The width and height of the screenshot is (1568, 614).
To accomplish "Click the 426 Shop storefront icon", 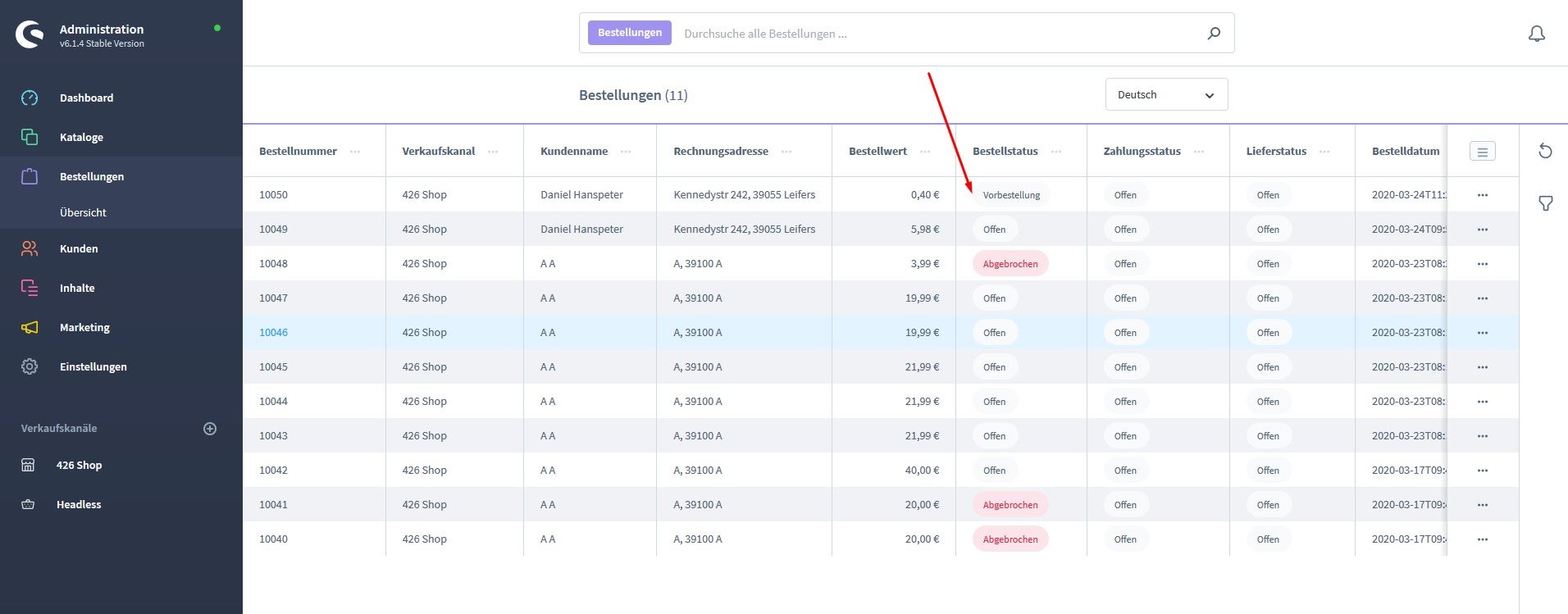I will pyautogui.click(x=28, y=465).
